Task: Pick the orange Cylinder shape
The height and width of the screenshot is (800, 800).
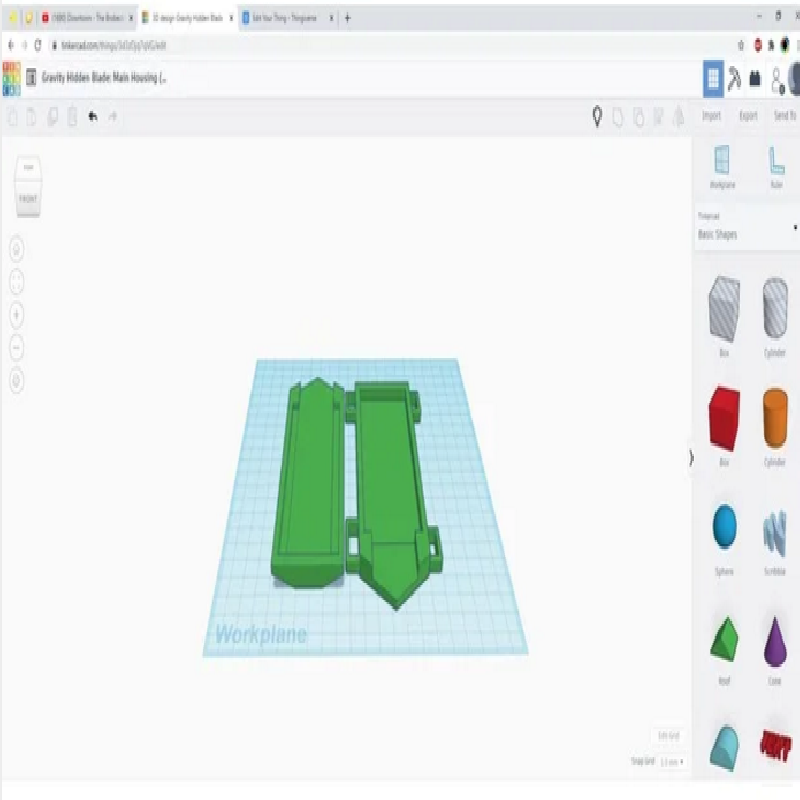Action: [x=775, y=419]
